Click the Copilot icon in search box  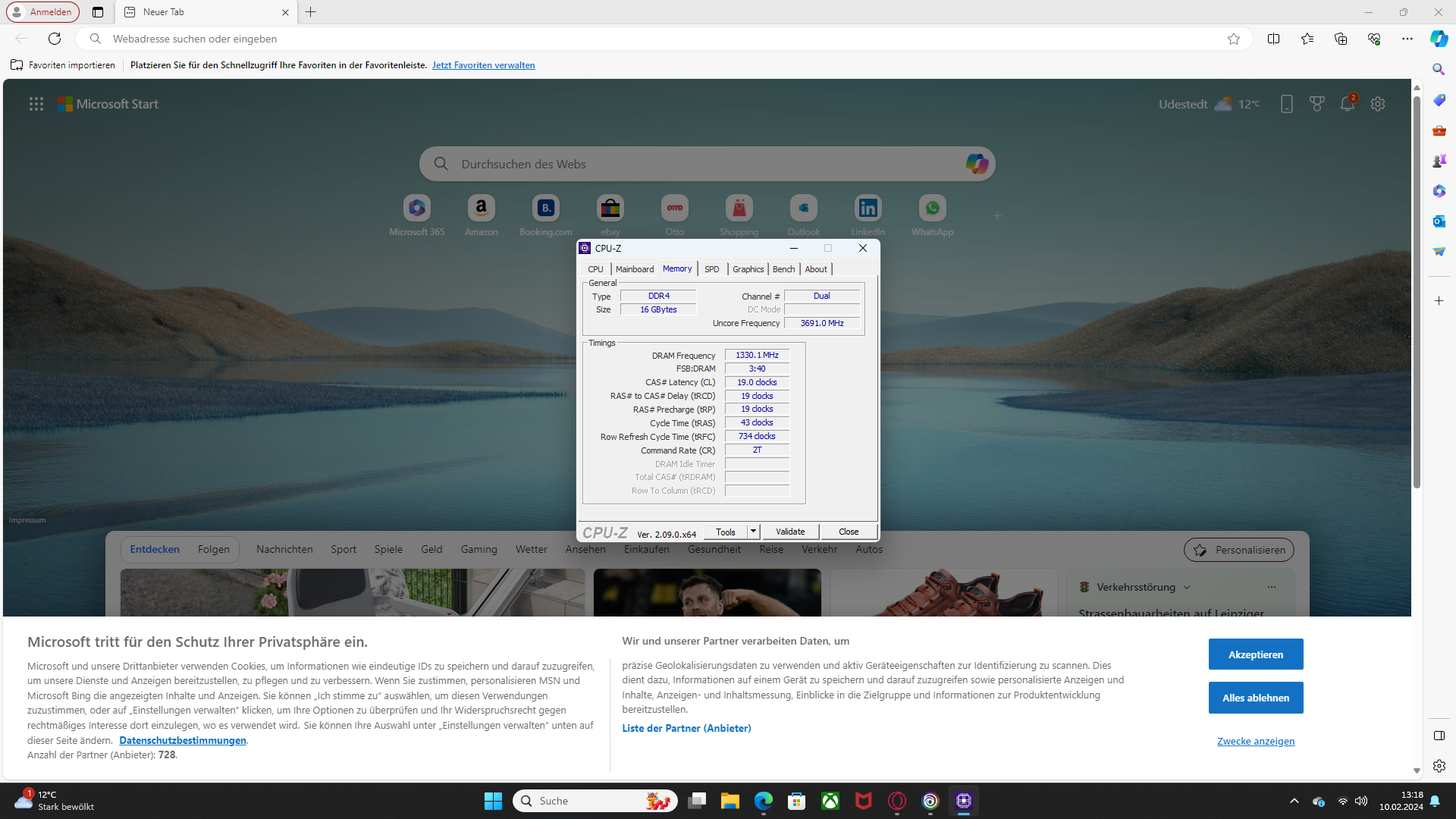976,164
